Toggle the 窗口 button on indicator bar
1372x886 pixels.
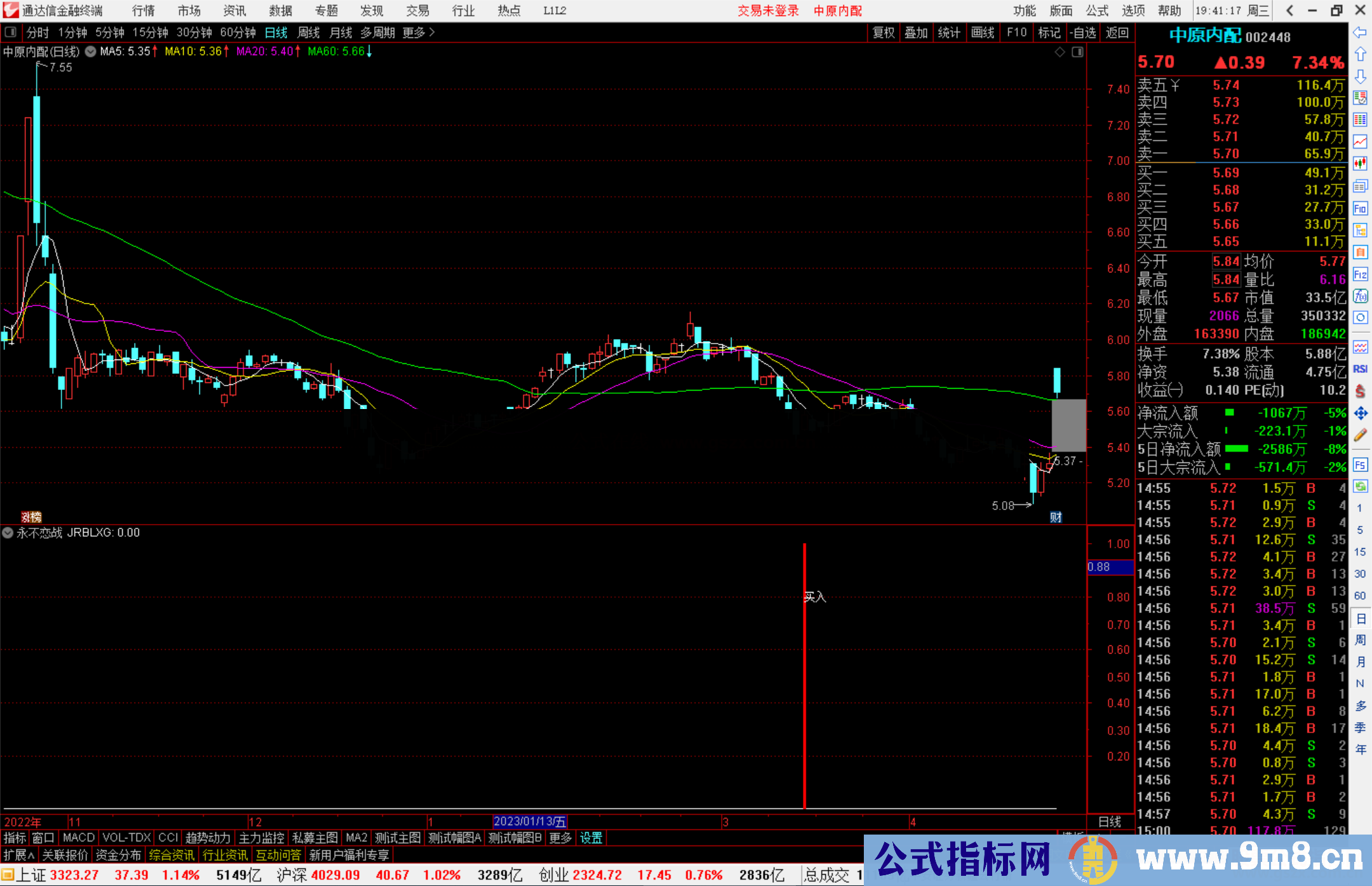click(x=43, y=838)
